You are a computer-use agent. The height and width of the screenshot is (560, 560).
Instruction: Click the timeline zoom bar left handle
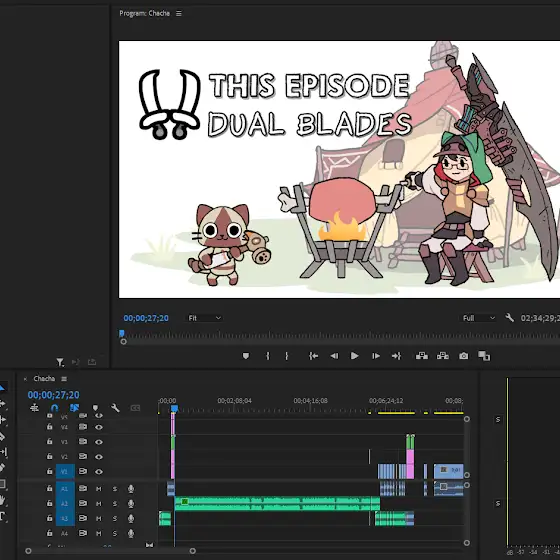(x=28, y=551)
